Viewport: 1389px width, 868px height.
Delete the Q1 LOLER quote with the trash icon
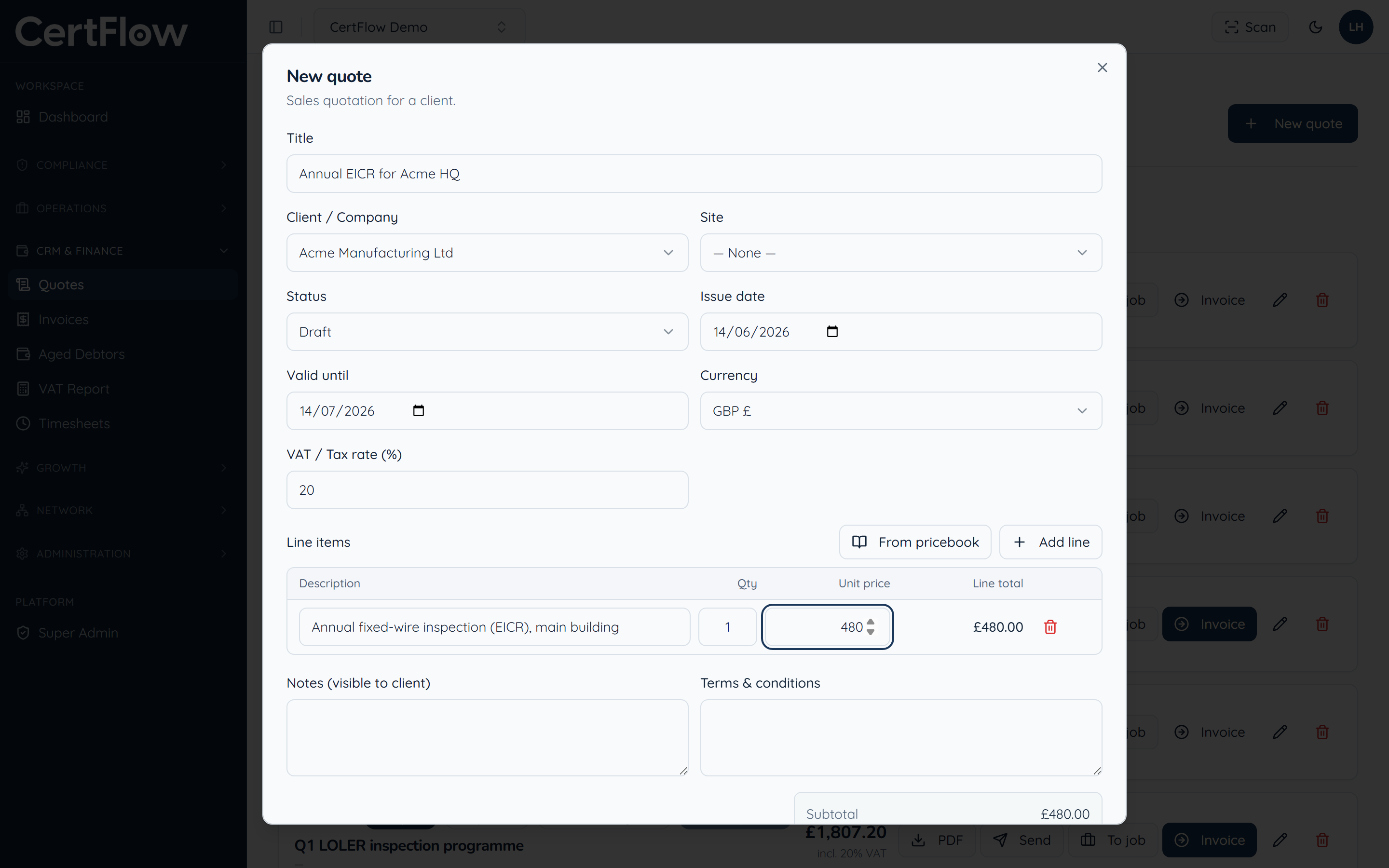coord(1322,840)
